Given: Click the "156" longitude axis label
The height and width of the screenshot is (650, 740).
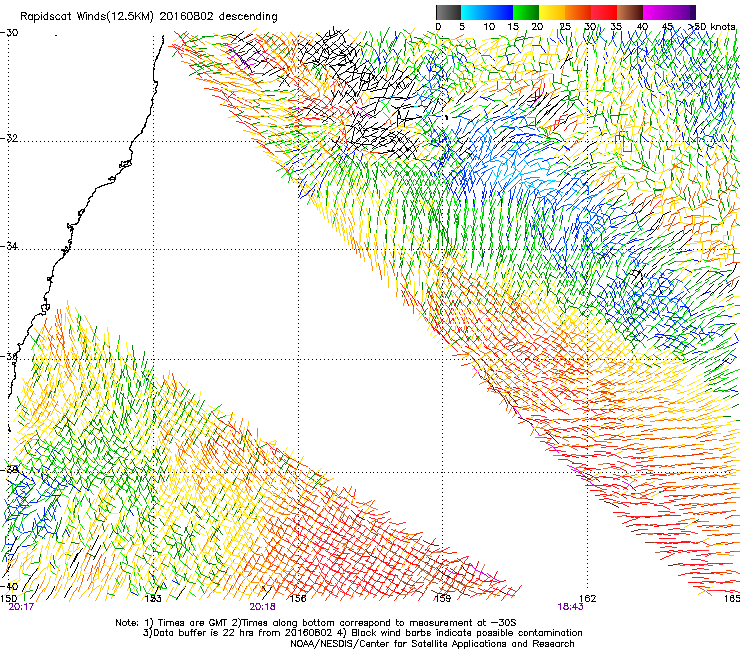Looking at the screenshot, I should (x=298, y=599).
